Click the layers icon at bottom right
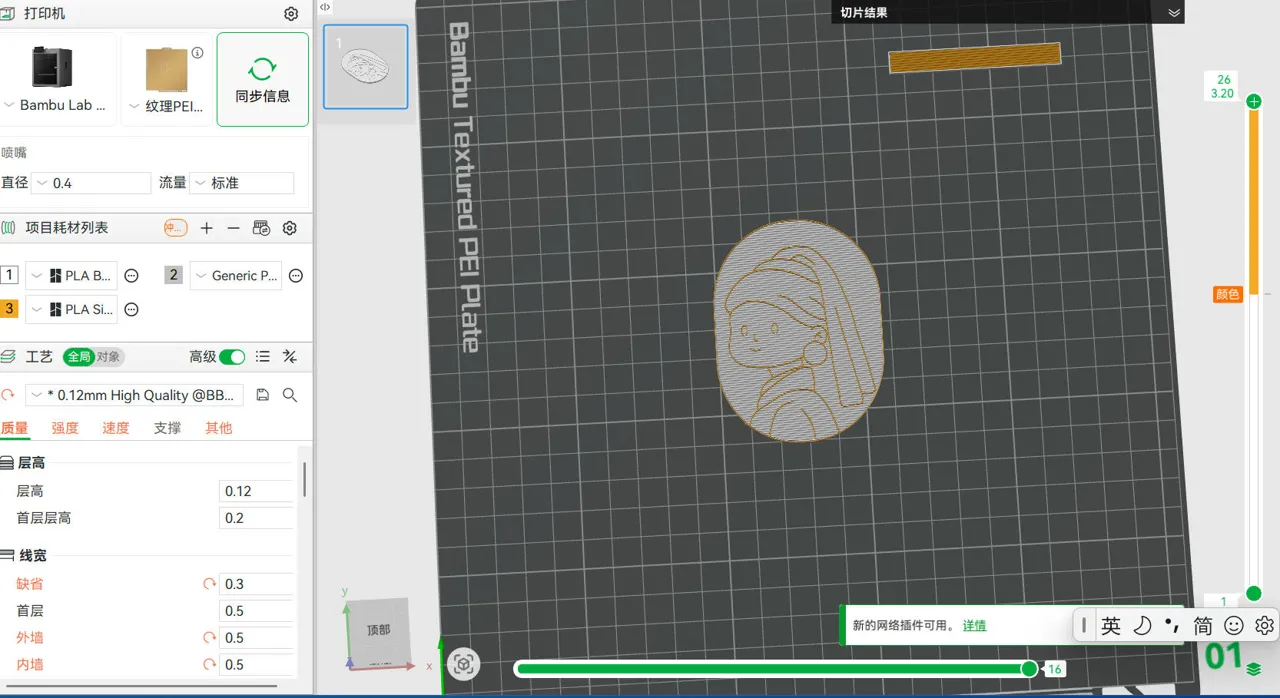The width and height of the screenshot is (1280, 698). point(1254,669)
